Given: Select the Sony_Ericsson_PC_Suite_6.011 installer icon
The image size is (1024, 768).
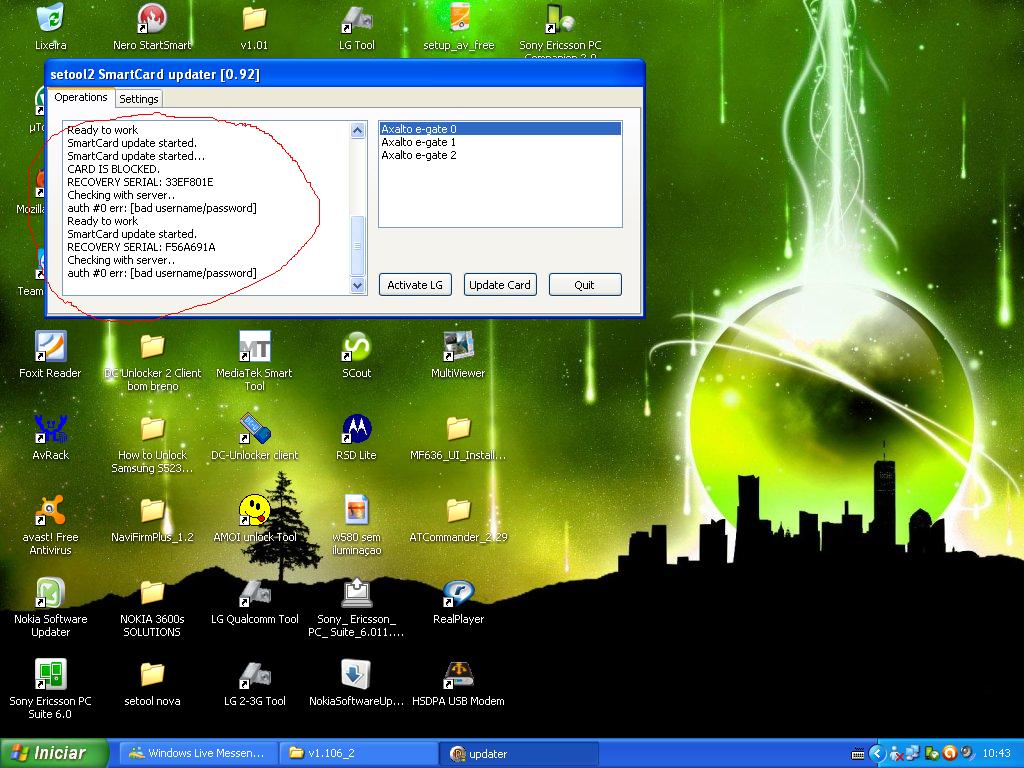Looking at the screenshot, I should point(357,592).
